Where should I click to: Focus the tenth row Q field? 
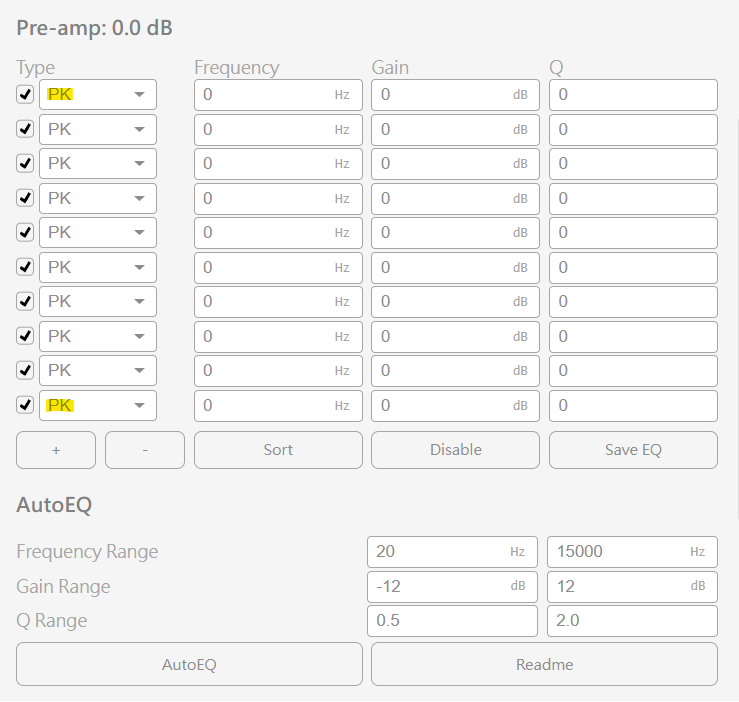pyautogui.click(x=633, y=405)
